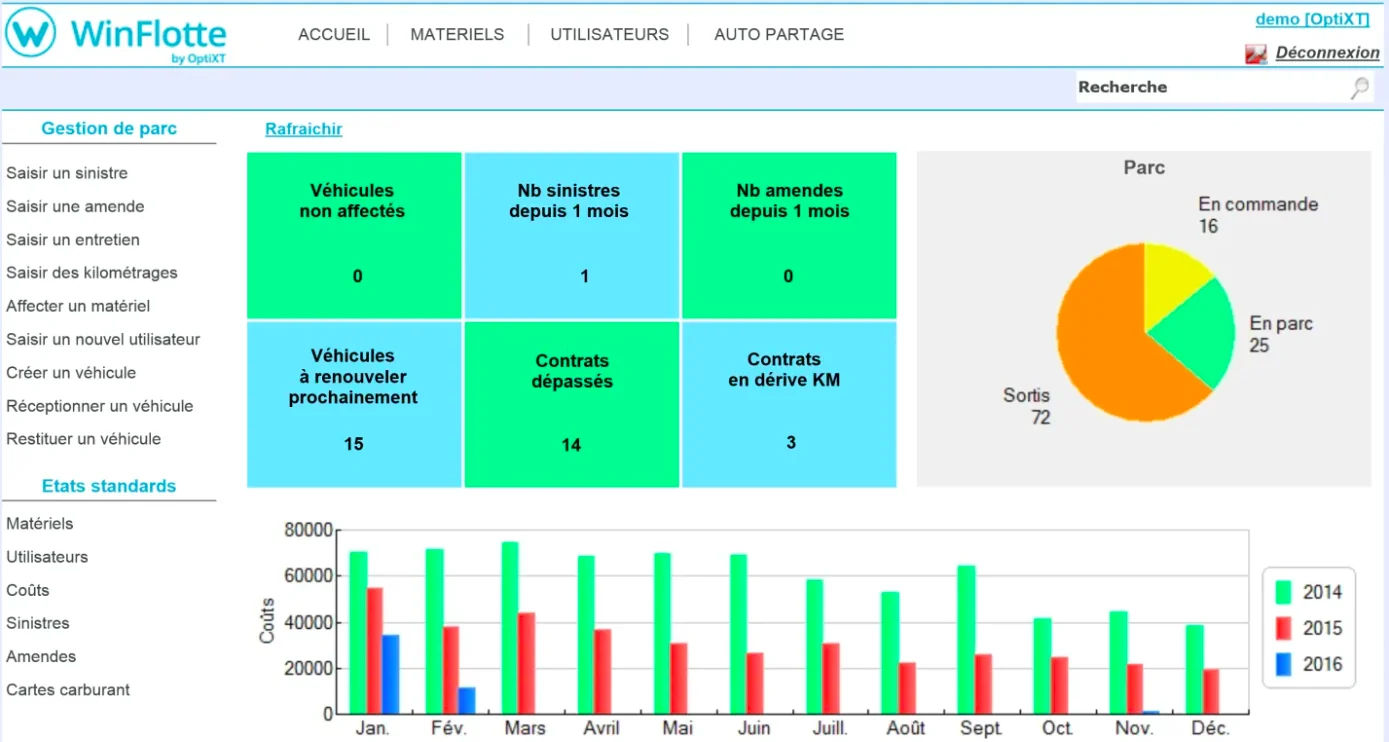
Task: Open Saisir un entretien
Action: click(x=73, y=240)
